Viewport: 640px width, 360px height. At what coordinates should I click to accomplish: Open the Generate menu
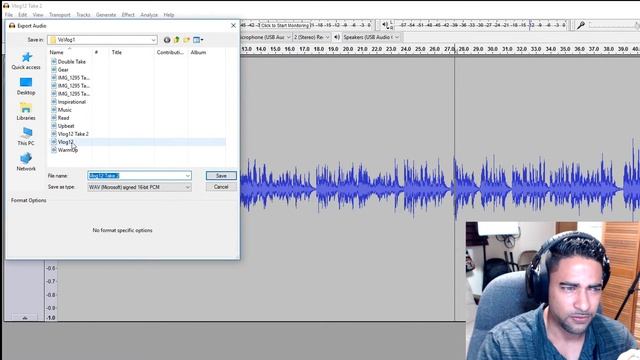point(106,15)
